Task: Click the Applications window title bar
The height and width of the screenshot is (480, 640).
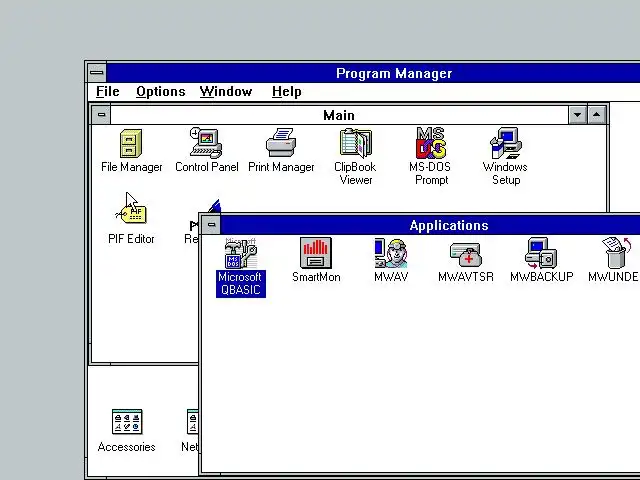Action: pos(430,225)
